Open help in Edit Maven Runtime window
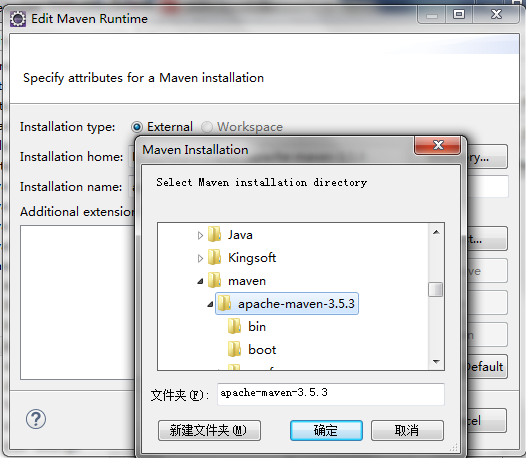 click(36, 419)
